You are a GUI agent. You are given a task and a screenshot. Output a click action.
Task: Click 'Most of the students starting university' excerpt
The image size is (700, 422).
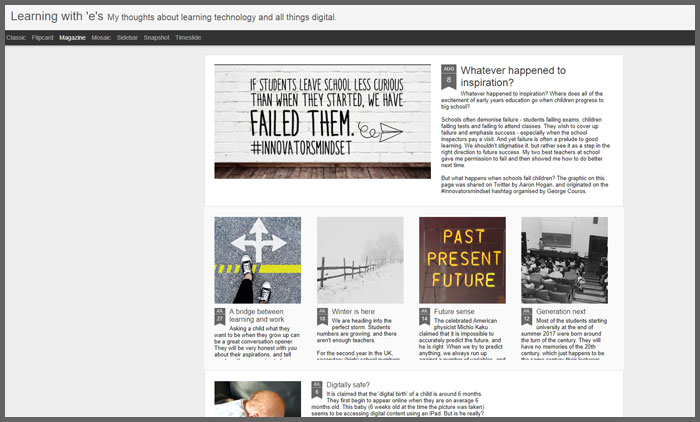pos(564,339)
